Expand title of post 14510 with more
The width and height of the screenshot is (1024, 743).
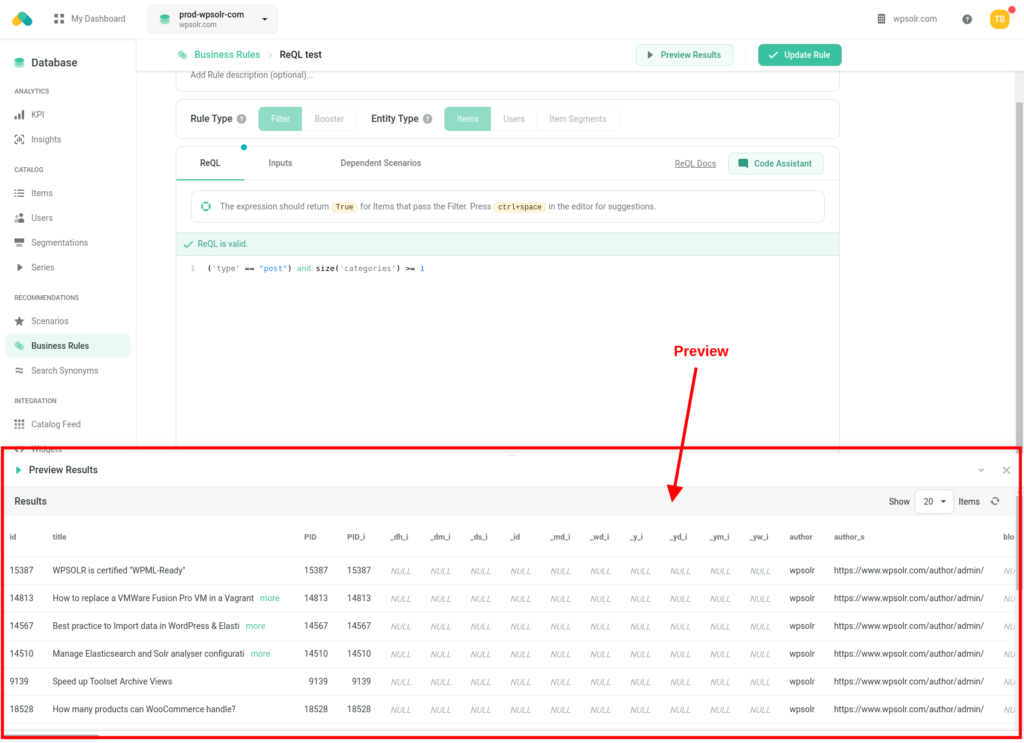point(261,654)
